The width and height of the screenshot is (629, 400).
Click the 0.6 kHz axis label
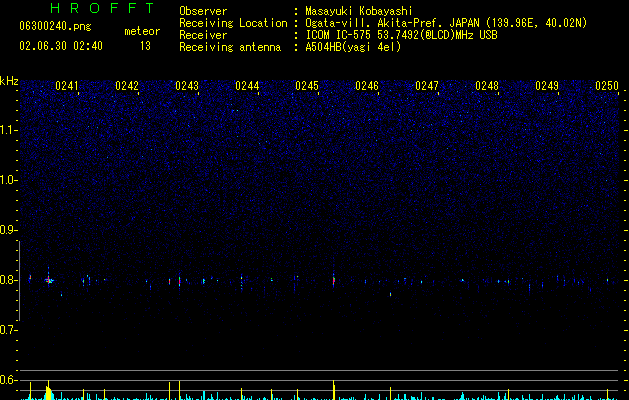pyautogui.click(x=8, y=380)
